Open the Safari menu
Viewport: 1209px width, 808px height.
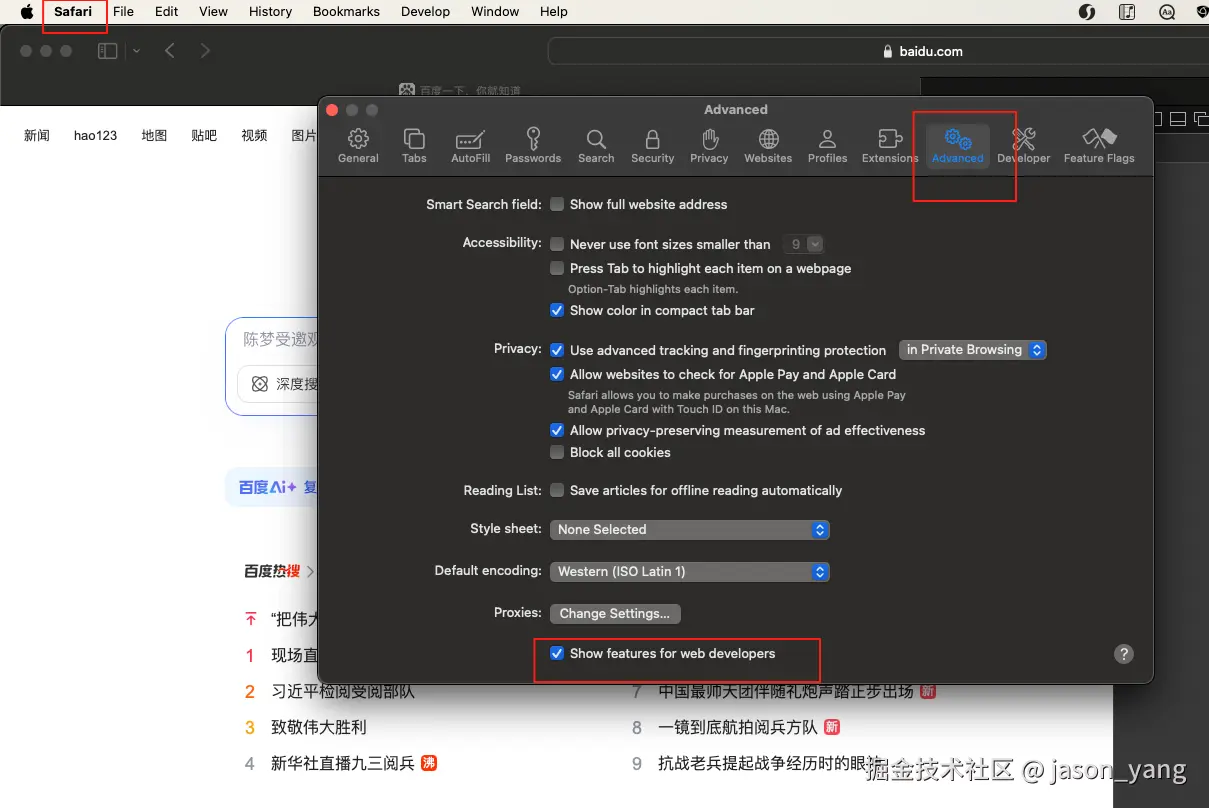(x=73, y=12)
